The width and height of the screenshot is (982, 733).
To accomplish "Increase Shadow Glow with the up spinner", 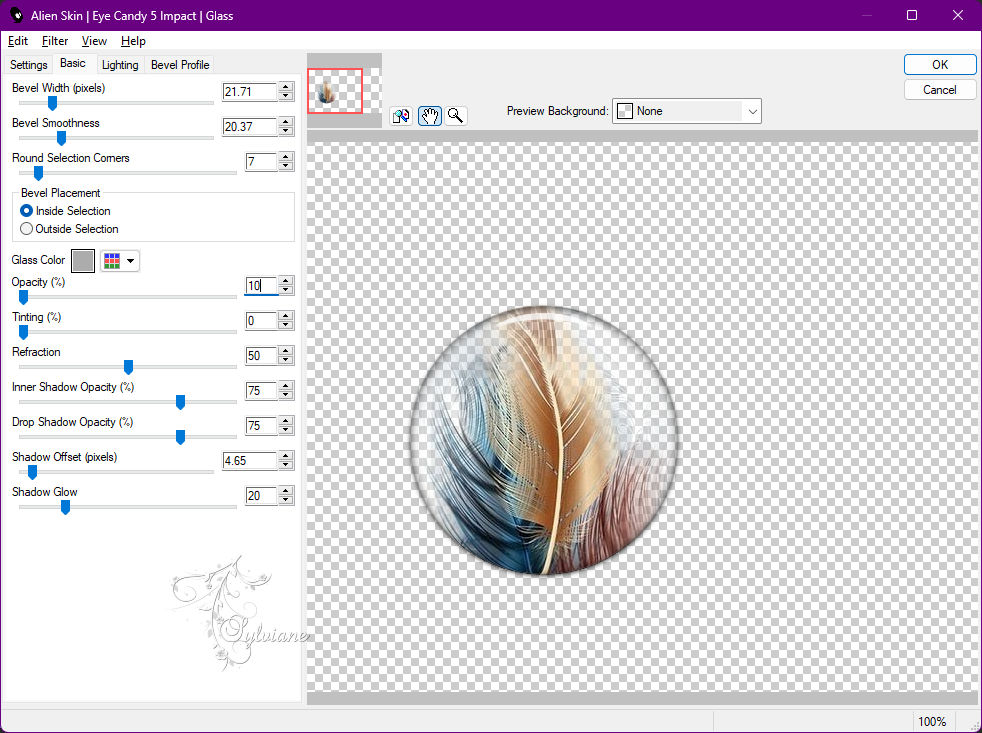I will point(286,492).
